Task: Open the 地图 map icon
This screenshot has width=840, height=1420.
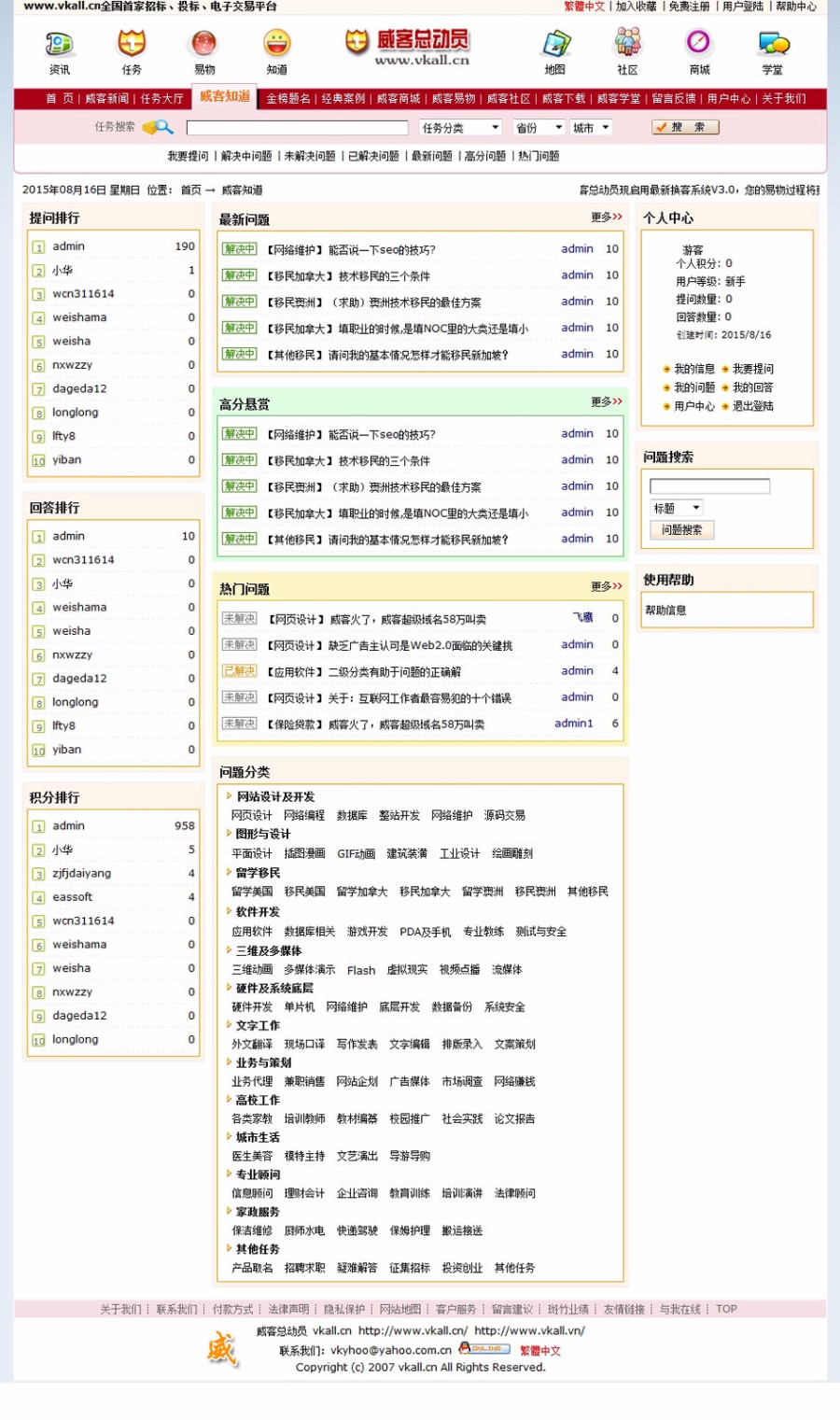Action: pyautogui.click(x=555, y=44)
